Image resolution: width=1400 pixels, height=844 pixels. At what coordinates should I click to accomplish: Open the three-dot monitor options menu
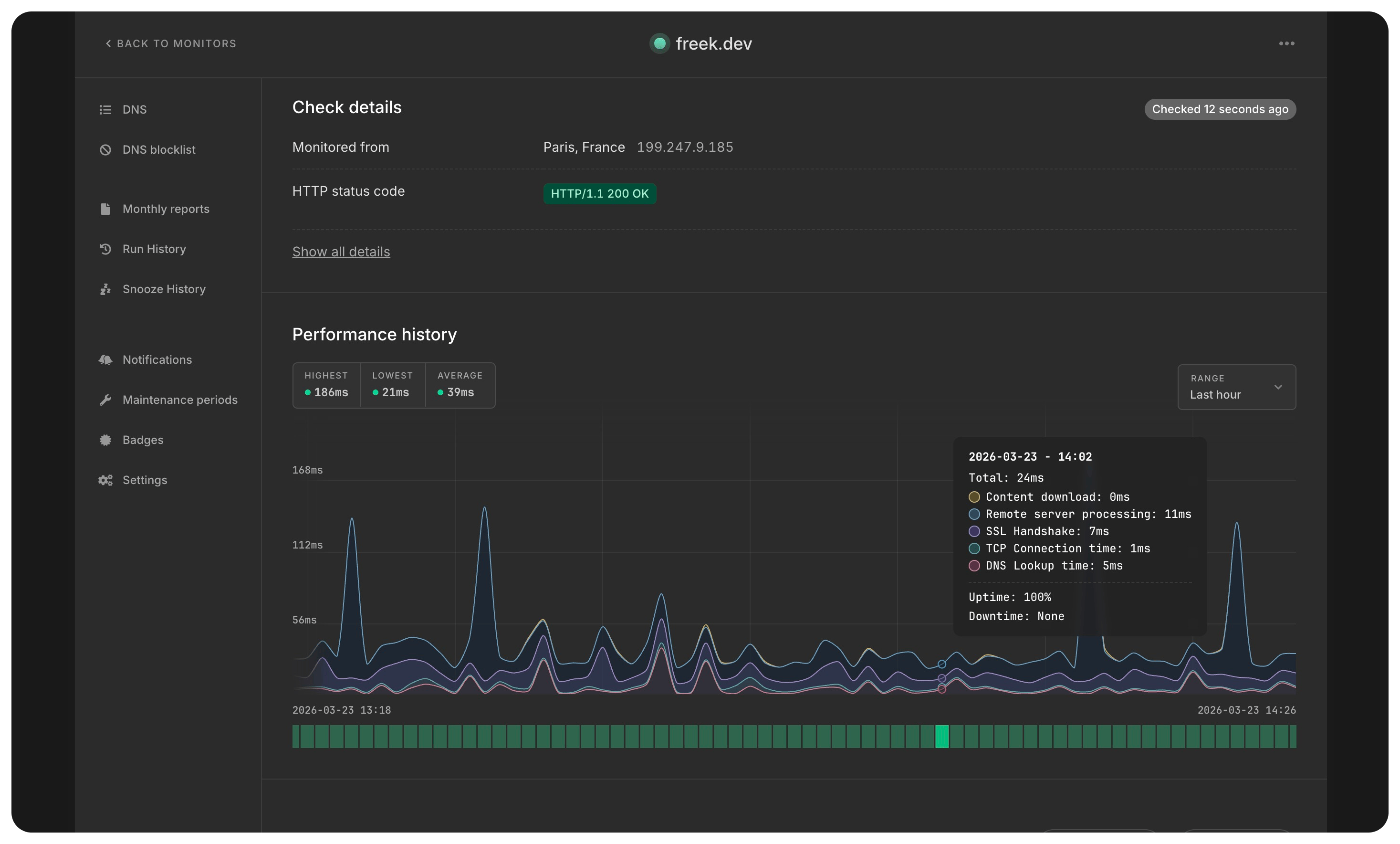pos(1286,43)
